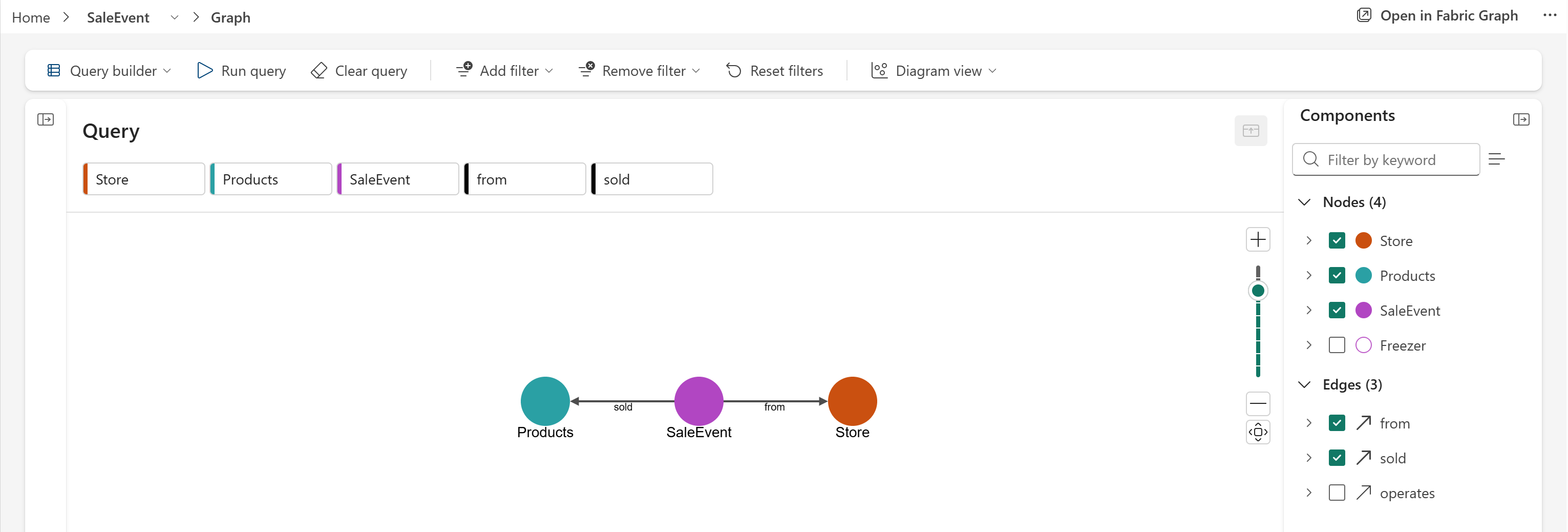Click the Clear query eraser icon
Screen dimensions: 1568x532
click(319, 71)
